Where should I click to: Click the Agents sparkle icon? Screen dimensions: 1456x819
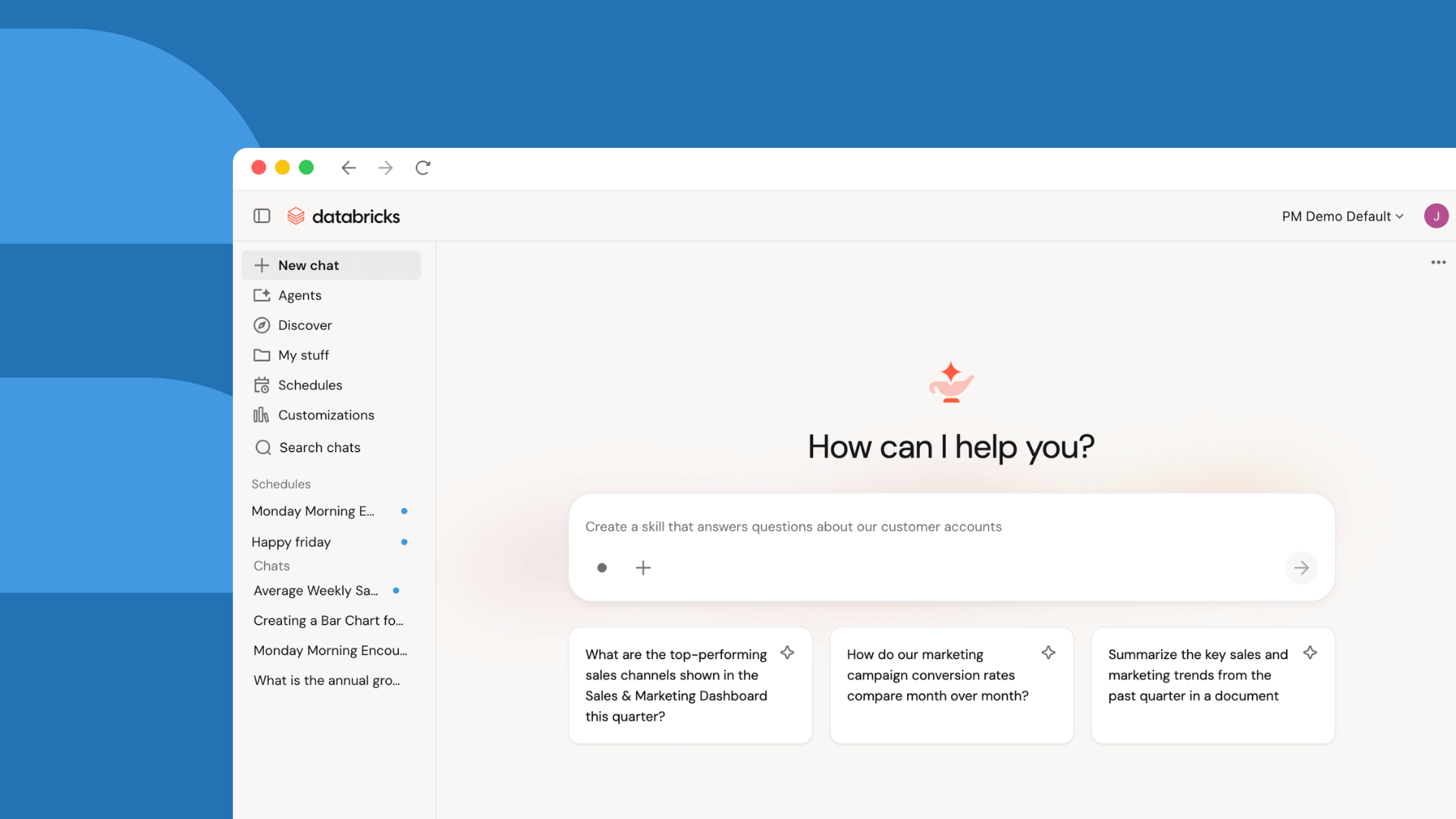pyautogui.click(x=262, y=295)
